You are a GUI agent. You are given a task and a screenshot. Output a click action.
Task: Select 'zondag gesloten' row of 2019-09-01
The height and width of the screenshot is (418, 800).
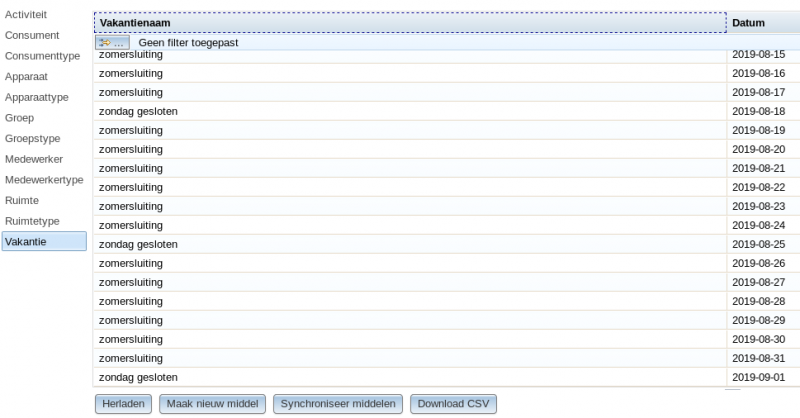coord(446,377)
